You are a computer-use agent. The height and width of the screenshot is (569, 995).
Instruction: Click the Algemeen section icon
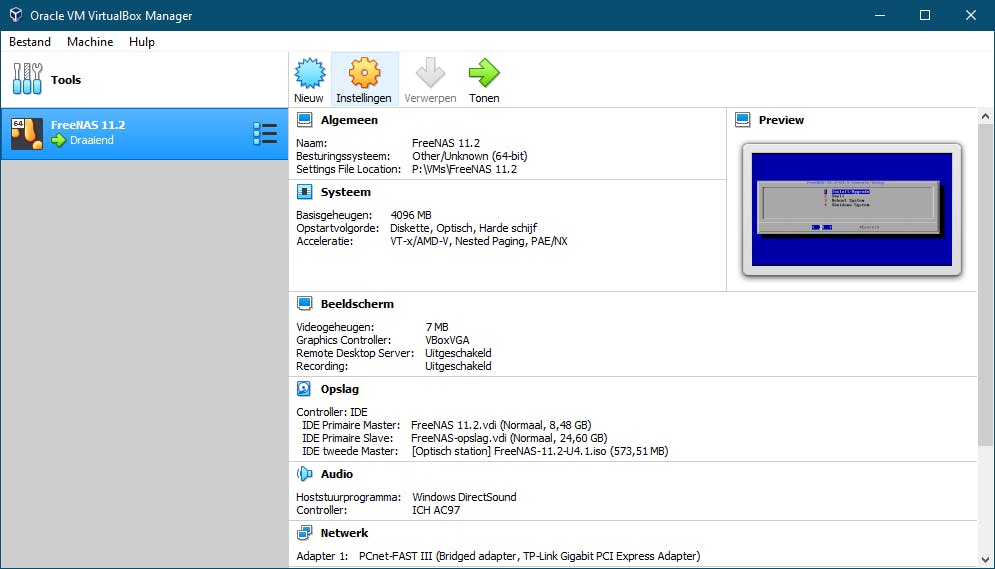(x=305, y=120)
